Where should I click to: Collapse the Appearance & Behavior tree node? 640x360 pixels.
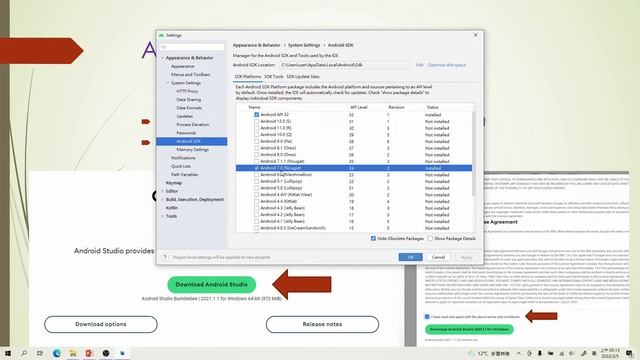click(162, 58)
